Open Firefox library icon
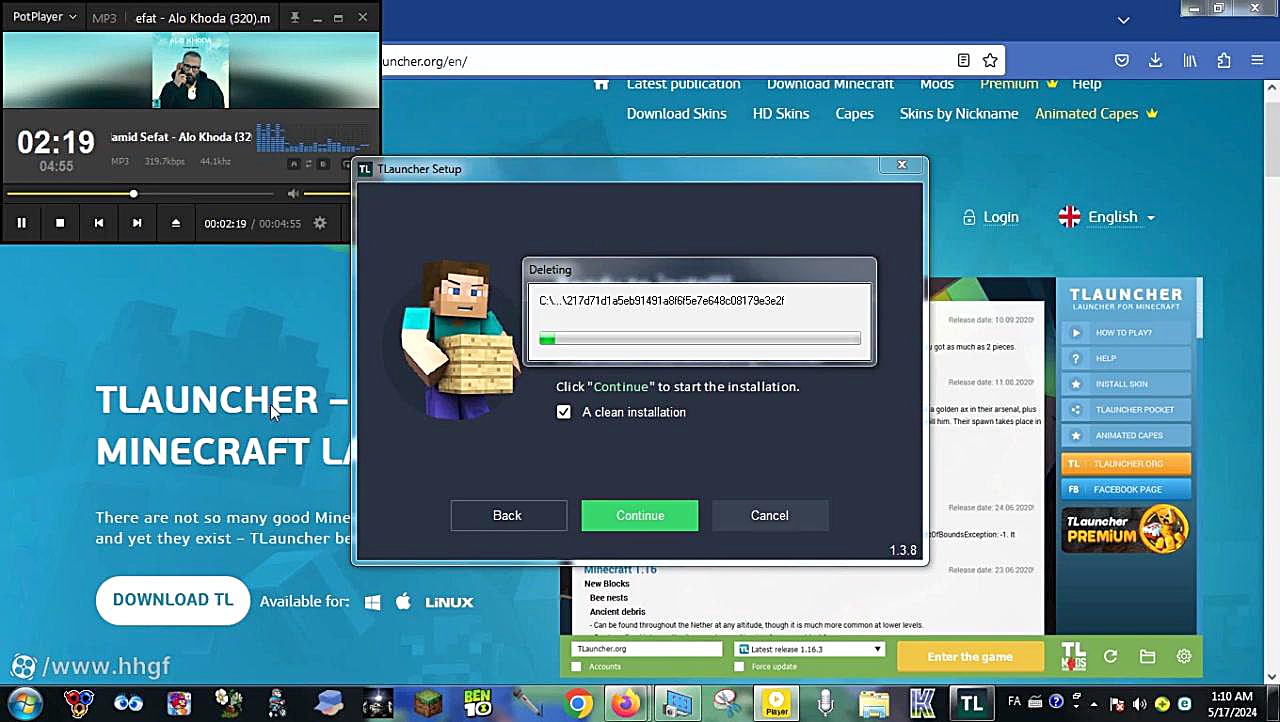Image resolution: width=1280 pixels, height=722 pixels. pyautogui.click(x=1190, y=61)
